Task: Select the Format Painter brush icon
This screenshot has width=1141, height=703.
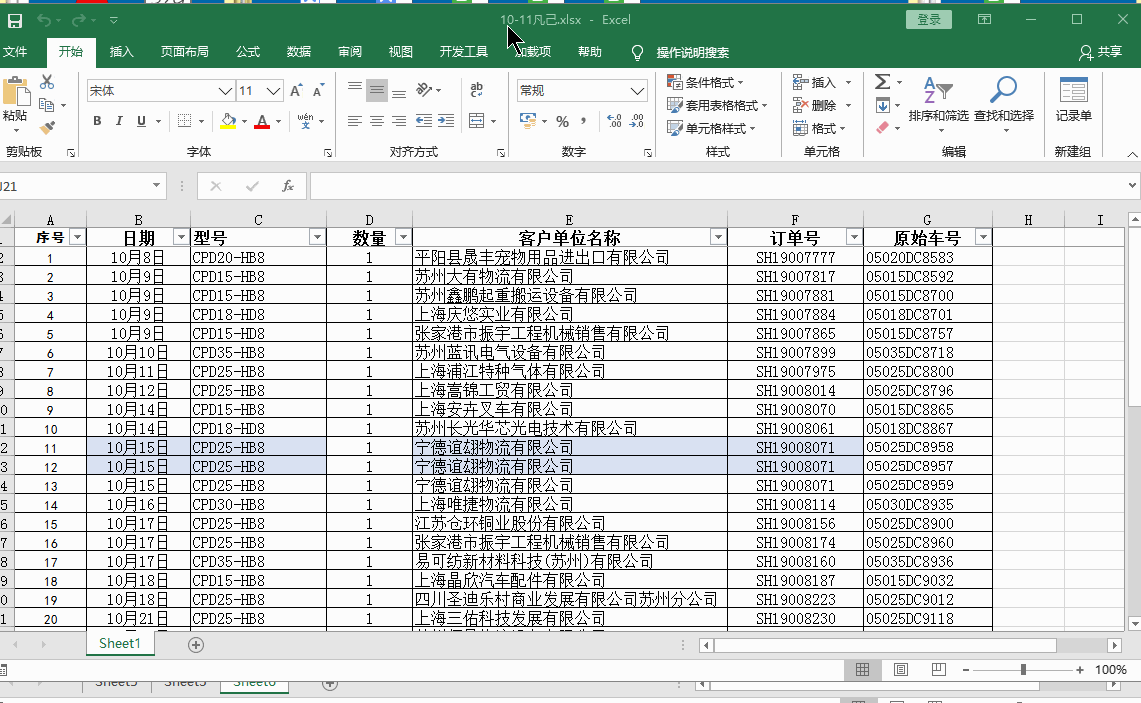Action: pyautogui.click(x=47, y=128)
